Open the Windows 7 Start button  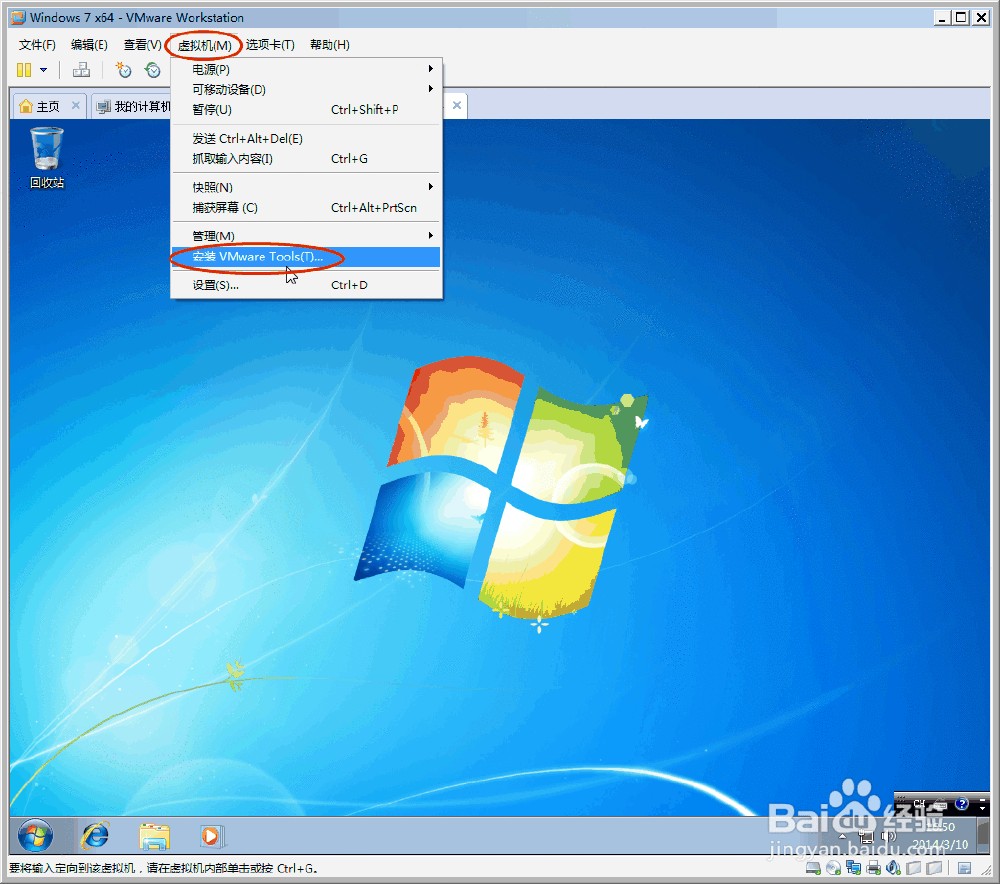(x=35, y=835)
